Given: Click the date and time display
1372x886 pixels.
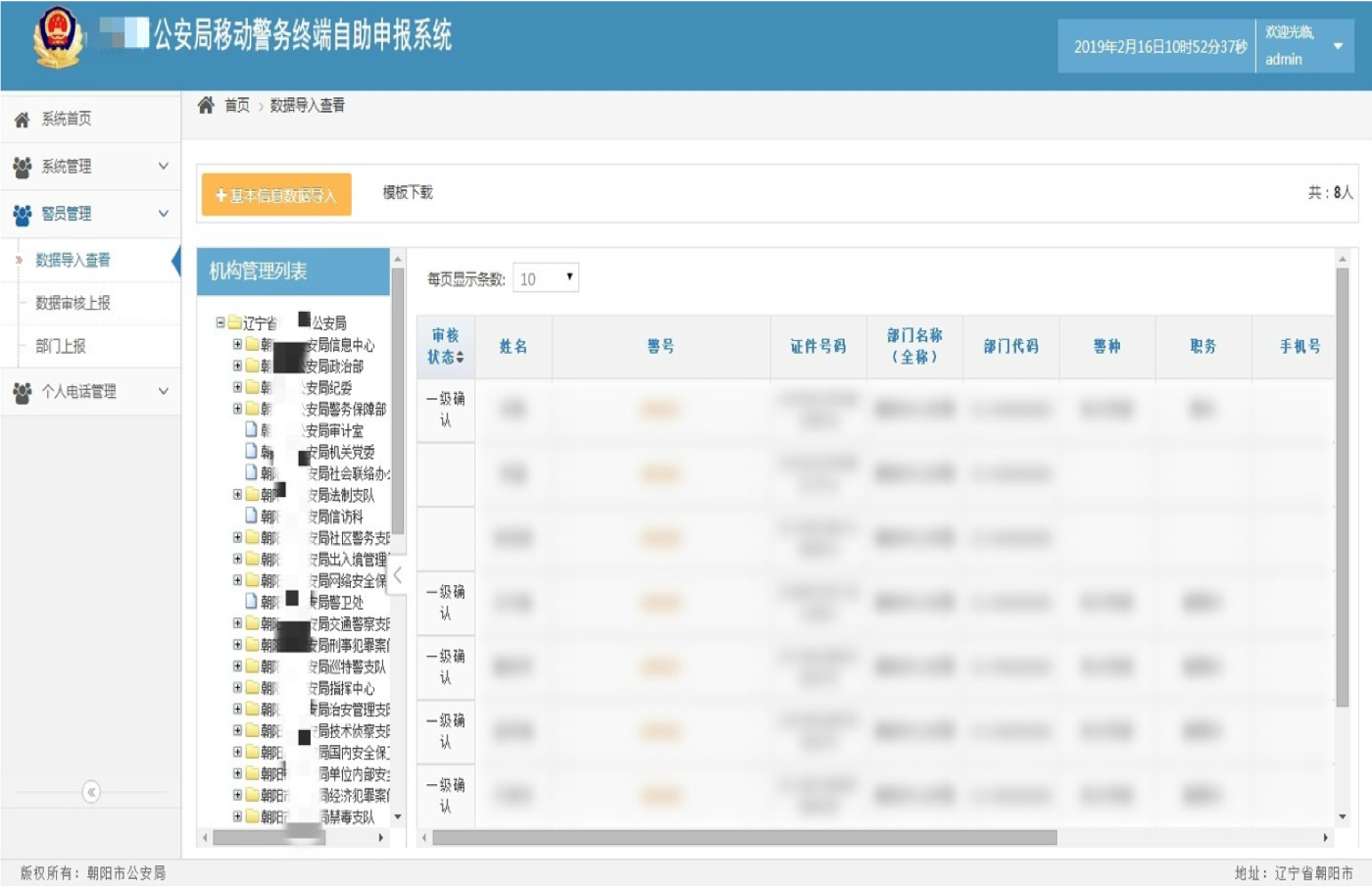Looking at the screenshot, I should [1160, 47].
